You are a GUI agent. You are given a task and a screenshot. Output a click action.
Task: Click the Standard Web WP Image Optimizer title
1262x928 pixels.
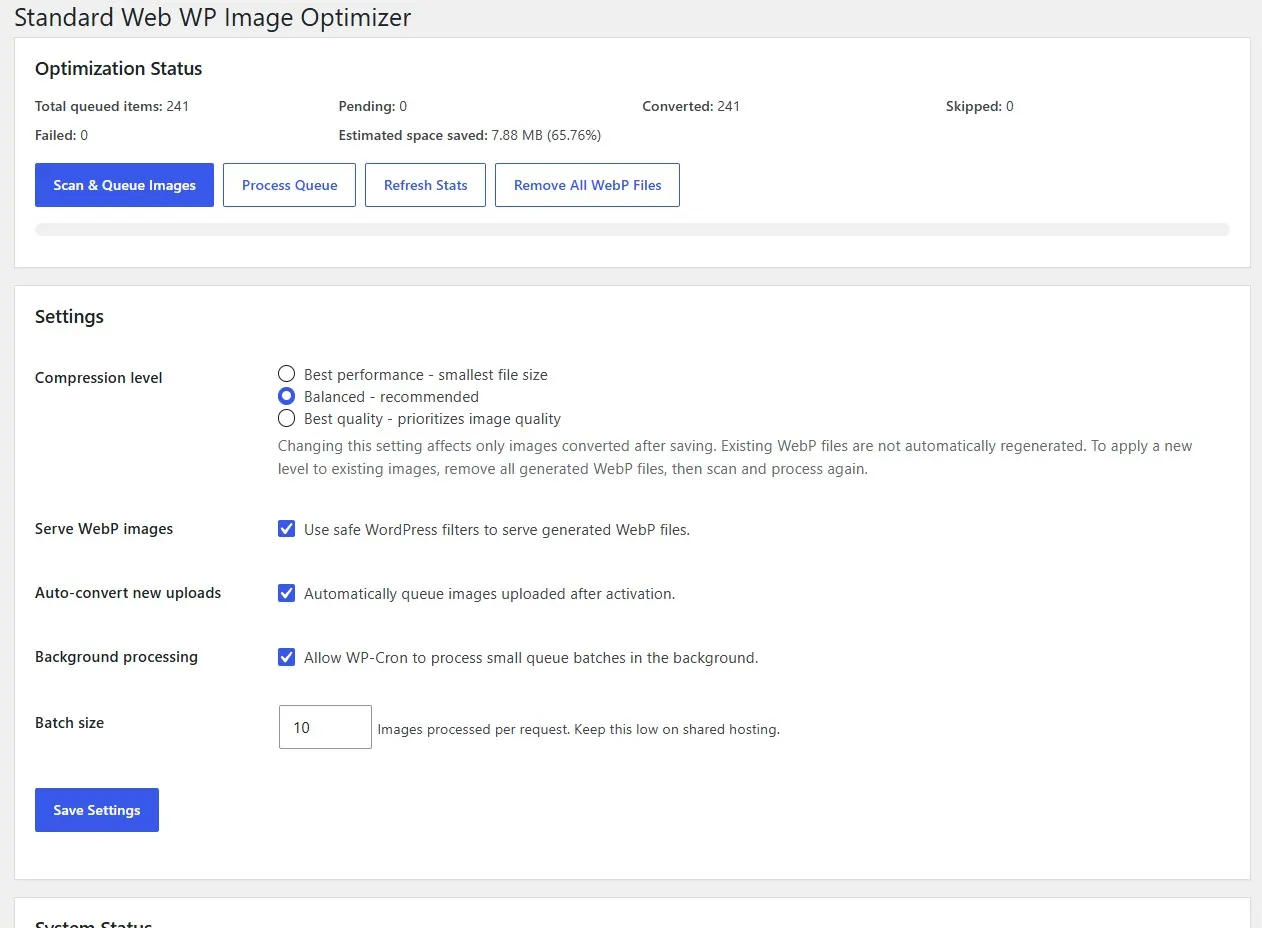(x=212, y=17)
